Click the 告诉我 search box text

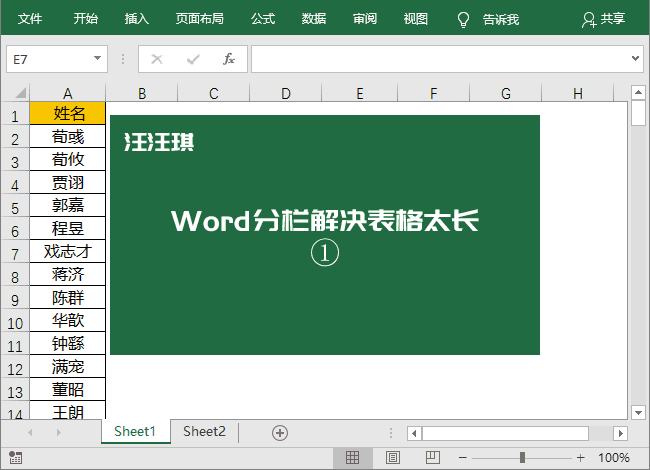[x=501, y=19]
